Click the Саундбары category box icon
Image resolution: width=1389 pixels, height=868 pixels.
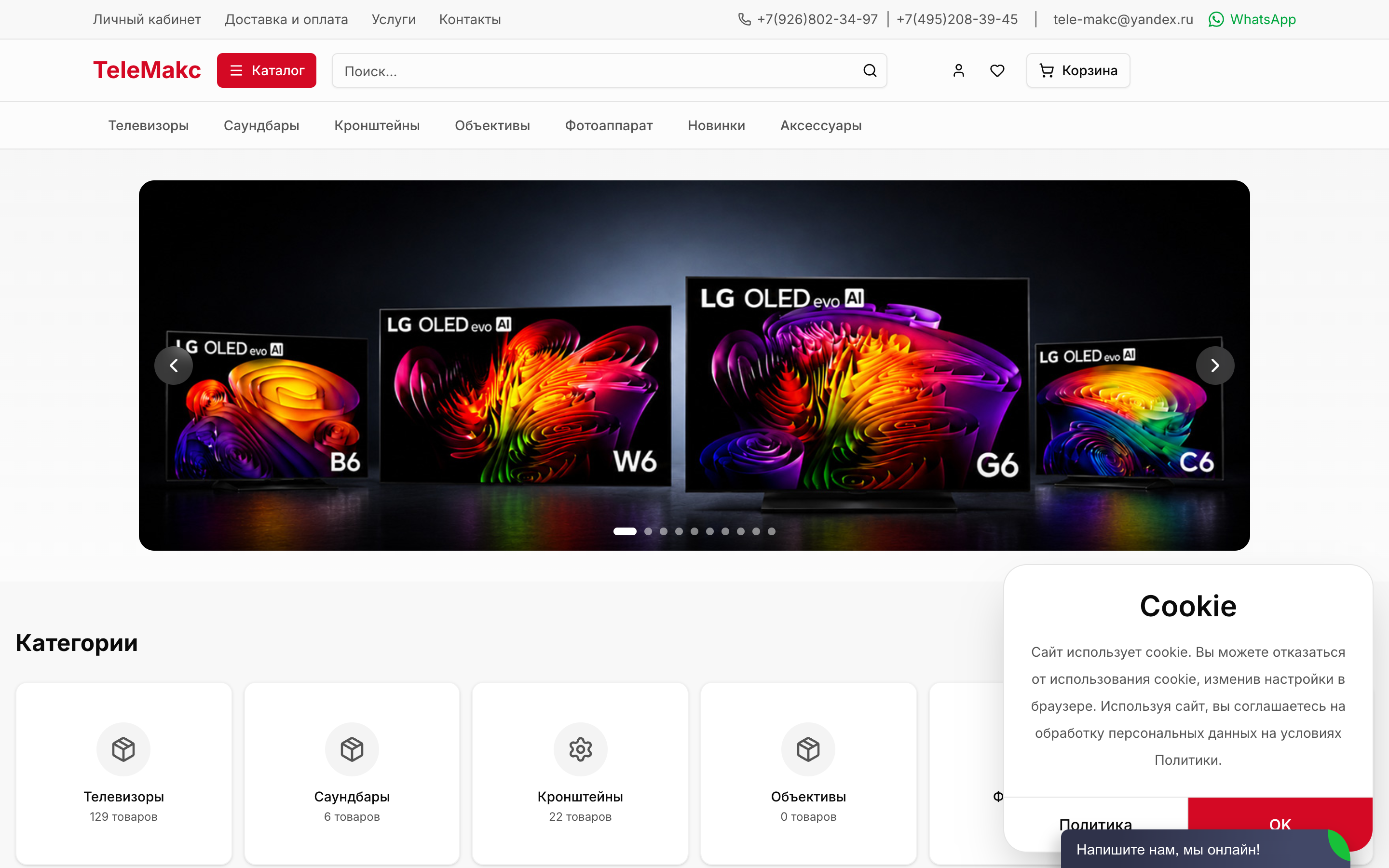[x=352, y=749]
